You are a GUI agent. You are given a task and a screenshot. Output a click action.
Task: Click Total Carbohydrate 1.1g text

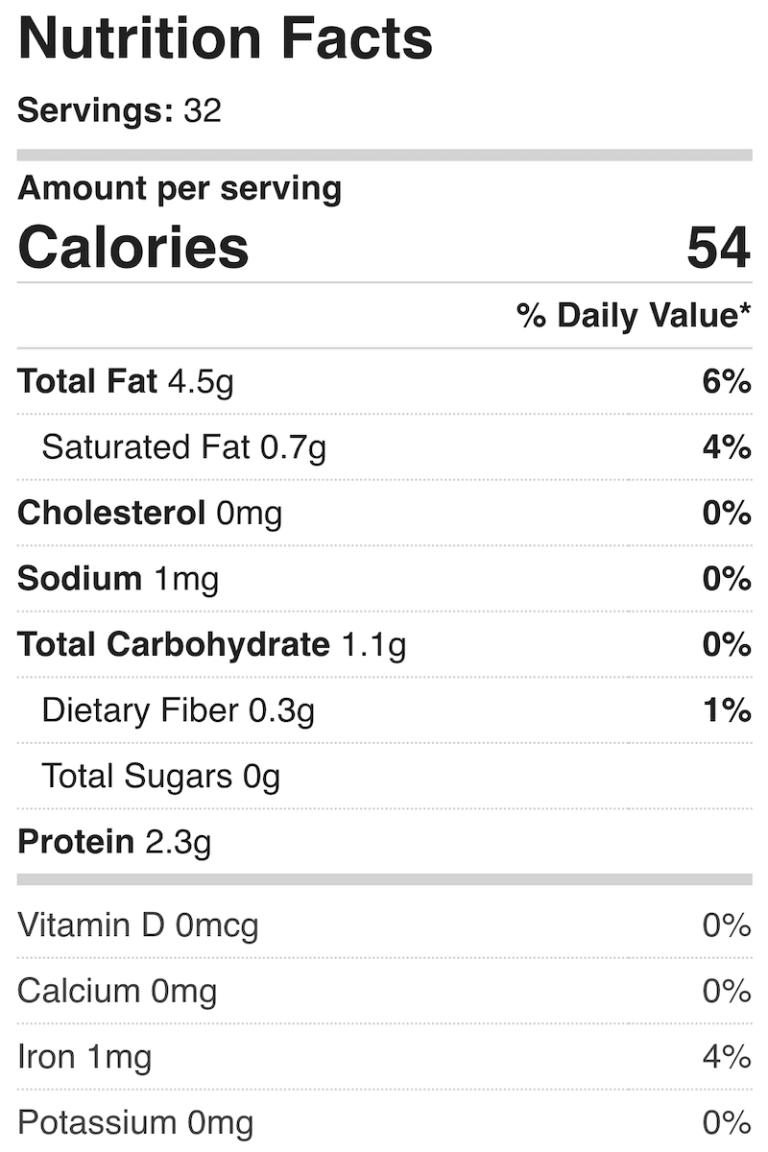coord(212,645)
